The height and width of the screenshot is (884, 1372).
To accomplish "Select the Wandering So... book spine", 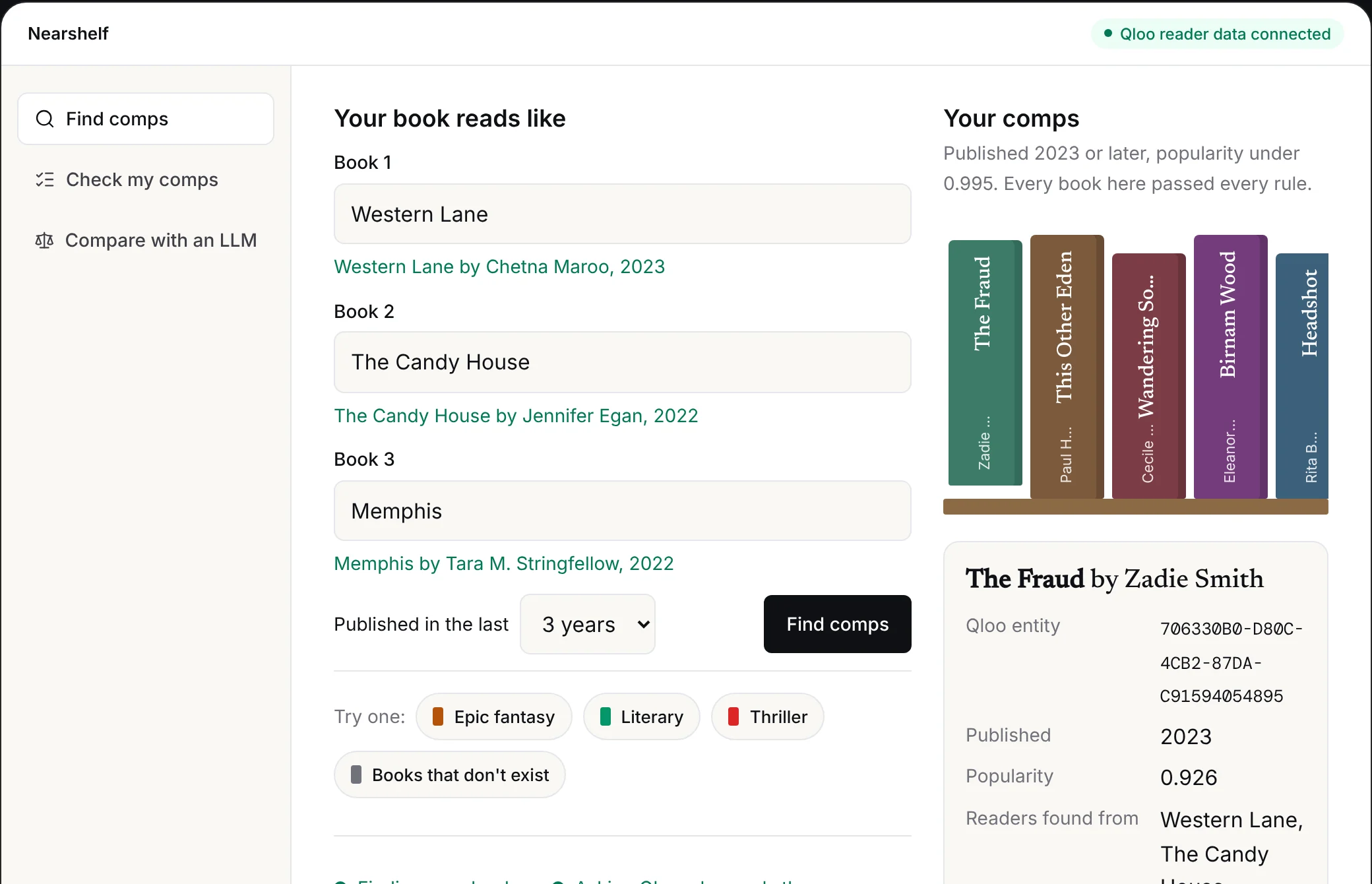I will [x=1149, y=376].
